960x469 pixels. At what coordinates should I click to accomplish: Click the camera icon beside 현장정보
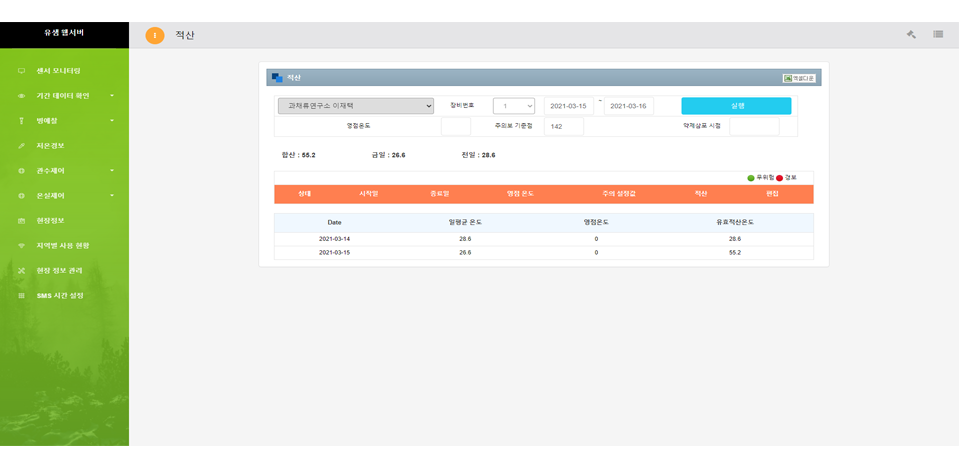(21, 220)
